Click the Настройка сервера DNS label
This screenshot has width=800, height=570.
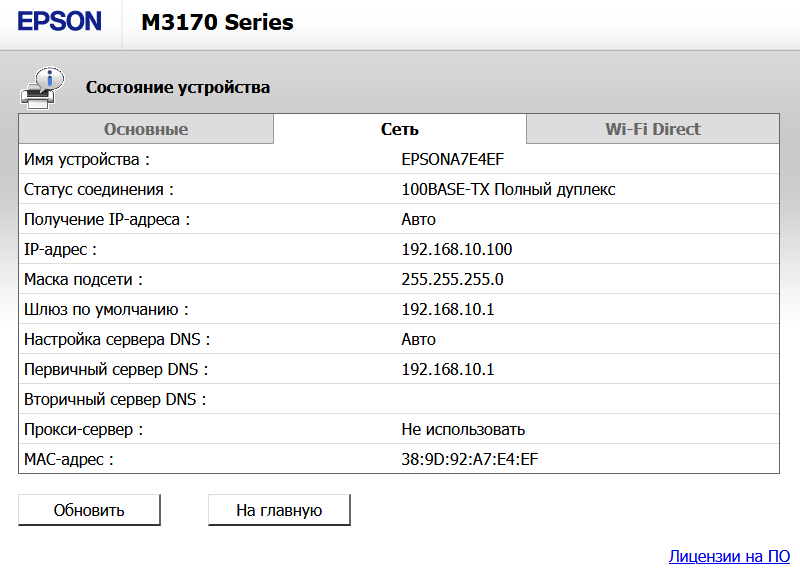coord(117,339)
